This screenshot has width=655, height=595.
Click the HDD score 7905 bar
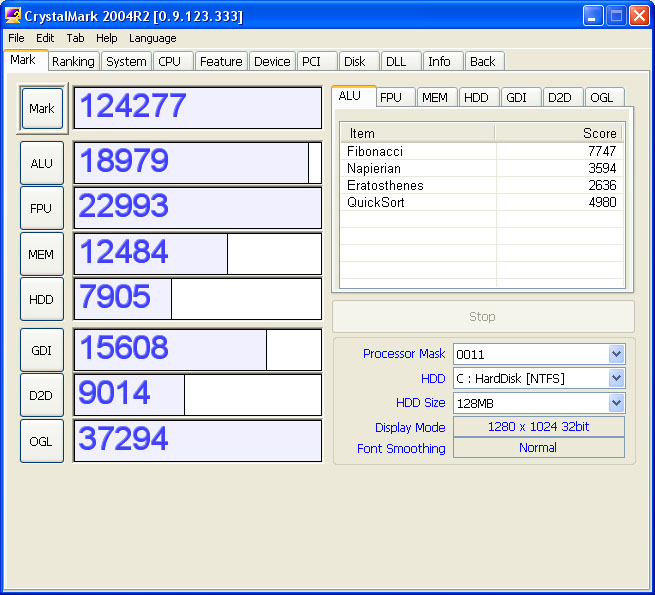[x=198, y=299]
